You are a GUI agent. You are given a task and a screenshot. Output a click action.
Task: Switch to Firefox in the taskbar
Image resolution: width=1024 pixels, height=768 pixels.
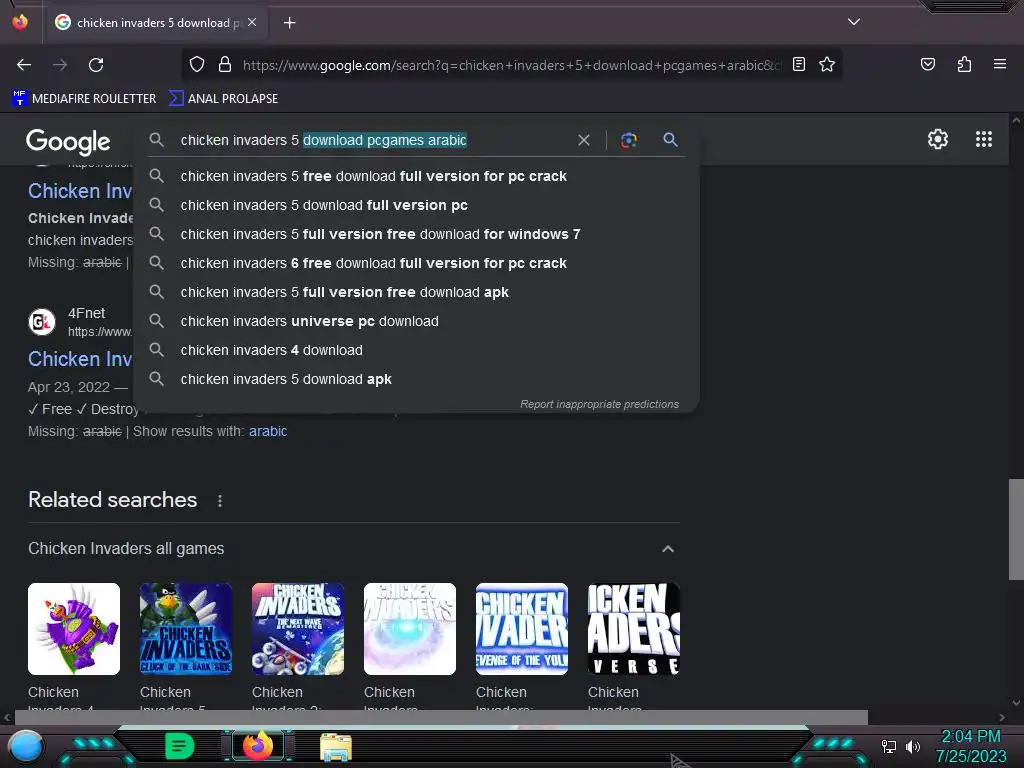(x=258, y=746)
